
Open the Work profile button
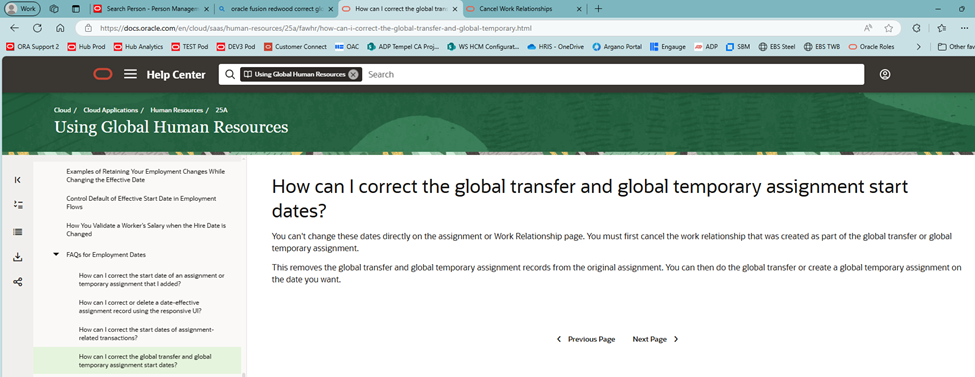coord(22,9)
